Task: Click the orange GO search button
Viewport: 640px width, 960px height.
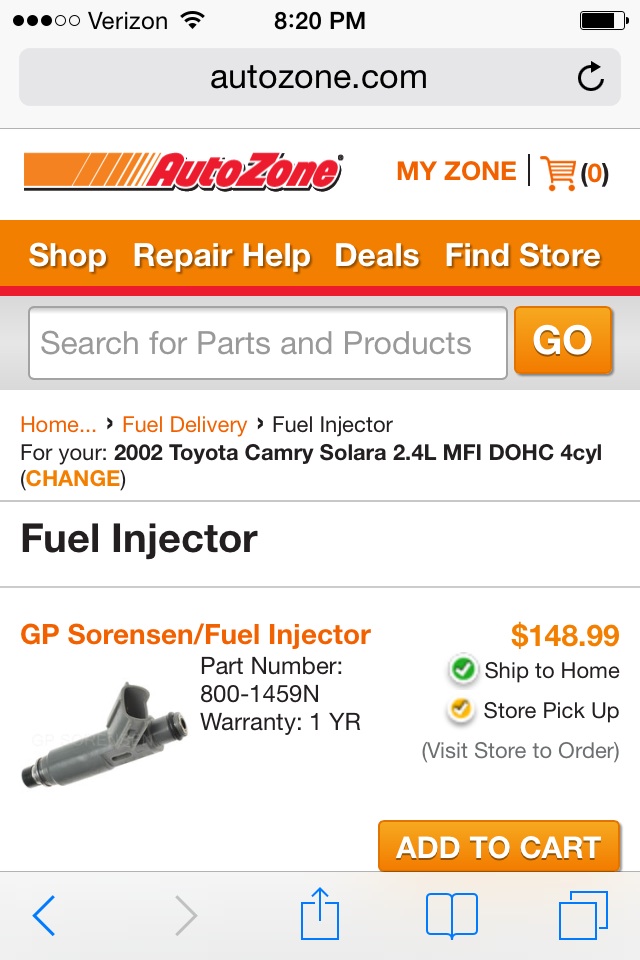Action: (x=563, y=340)
